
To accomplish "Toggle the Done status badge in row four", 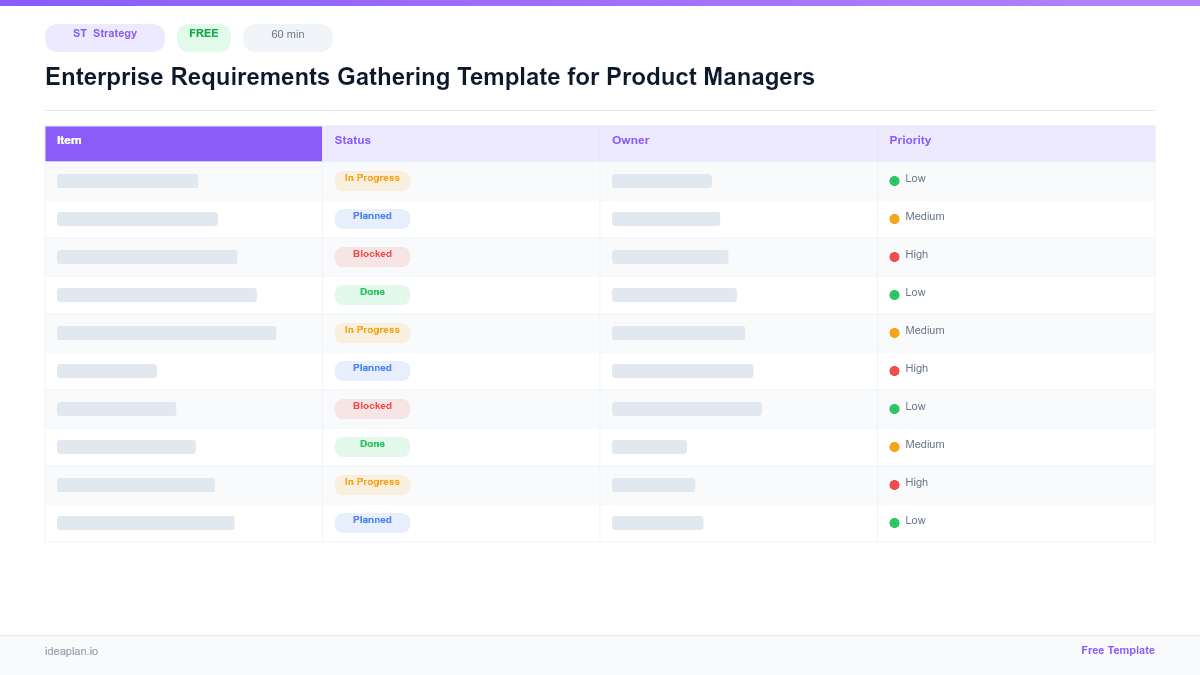I will 372,293.
